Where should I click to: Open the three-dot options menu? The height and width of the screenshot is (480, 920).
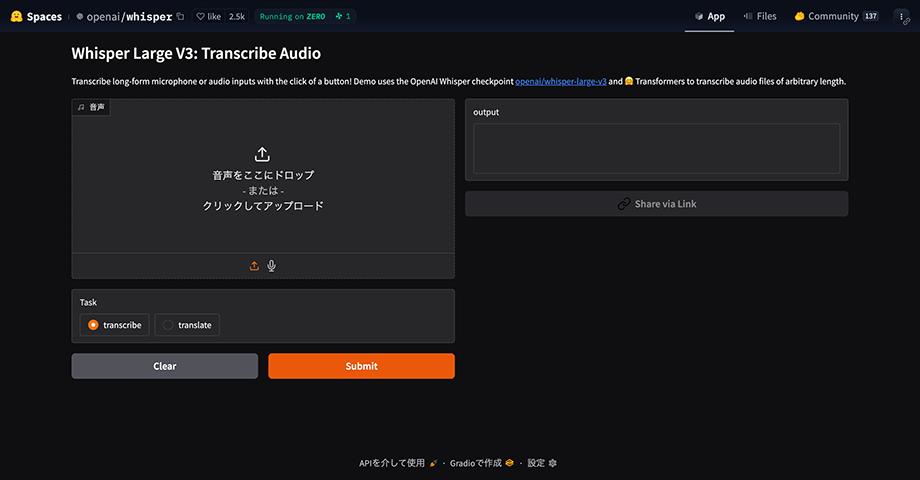pos(901,16)
